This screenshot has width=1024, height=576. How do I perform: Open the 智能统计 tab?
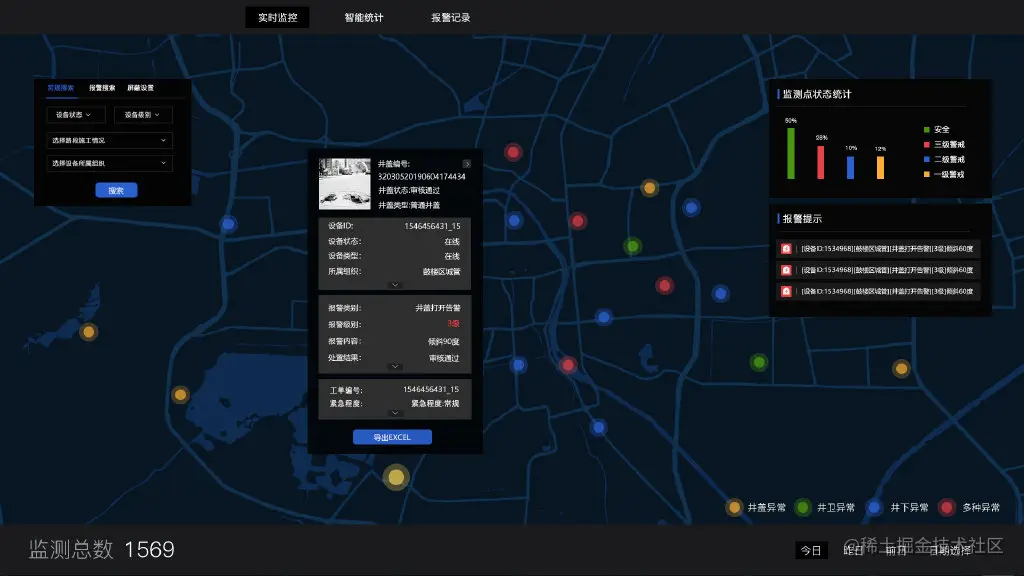click(364, 18)
